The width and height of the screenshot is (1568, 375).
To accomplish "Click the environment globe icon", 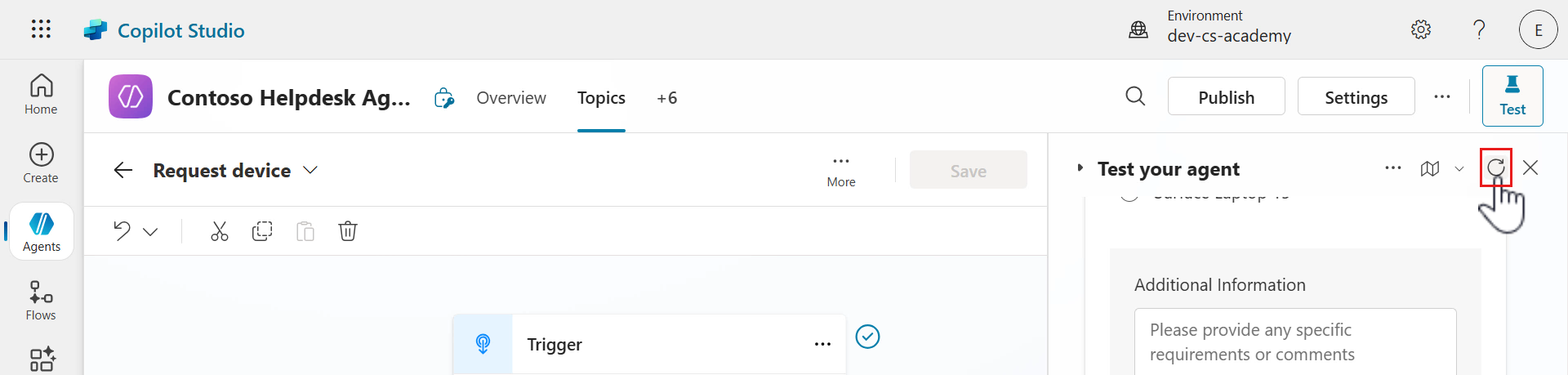I will pos(1138,30).
